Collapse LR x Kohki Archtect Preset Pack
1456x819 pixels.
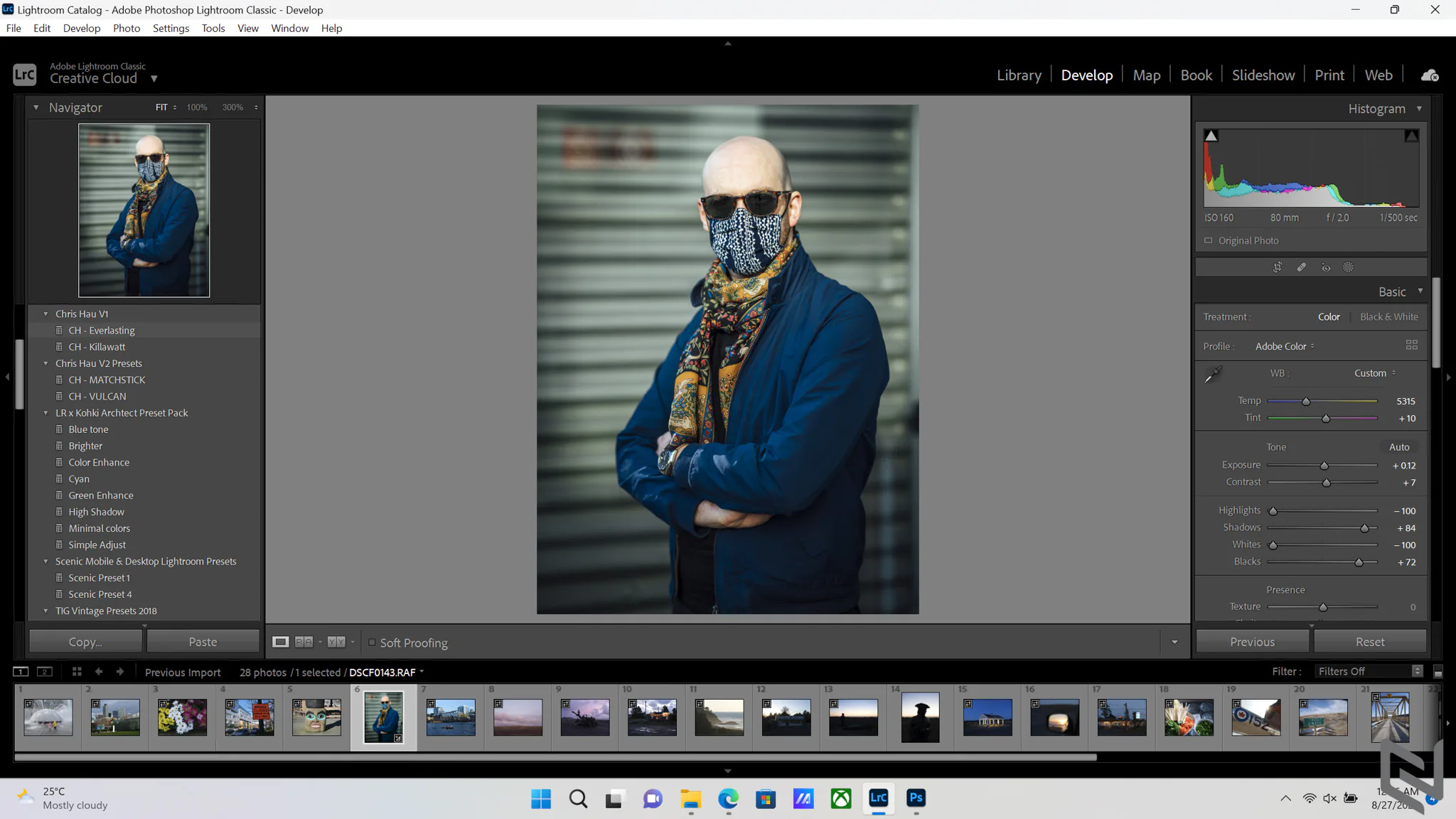[x=46, y=413]
